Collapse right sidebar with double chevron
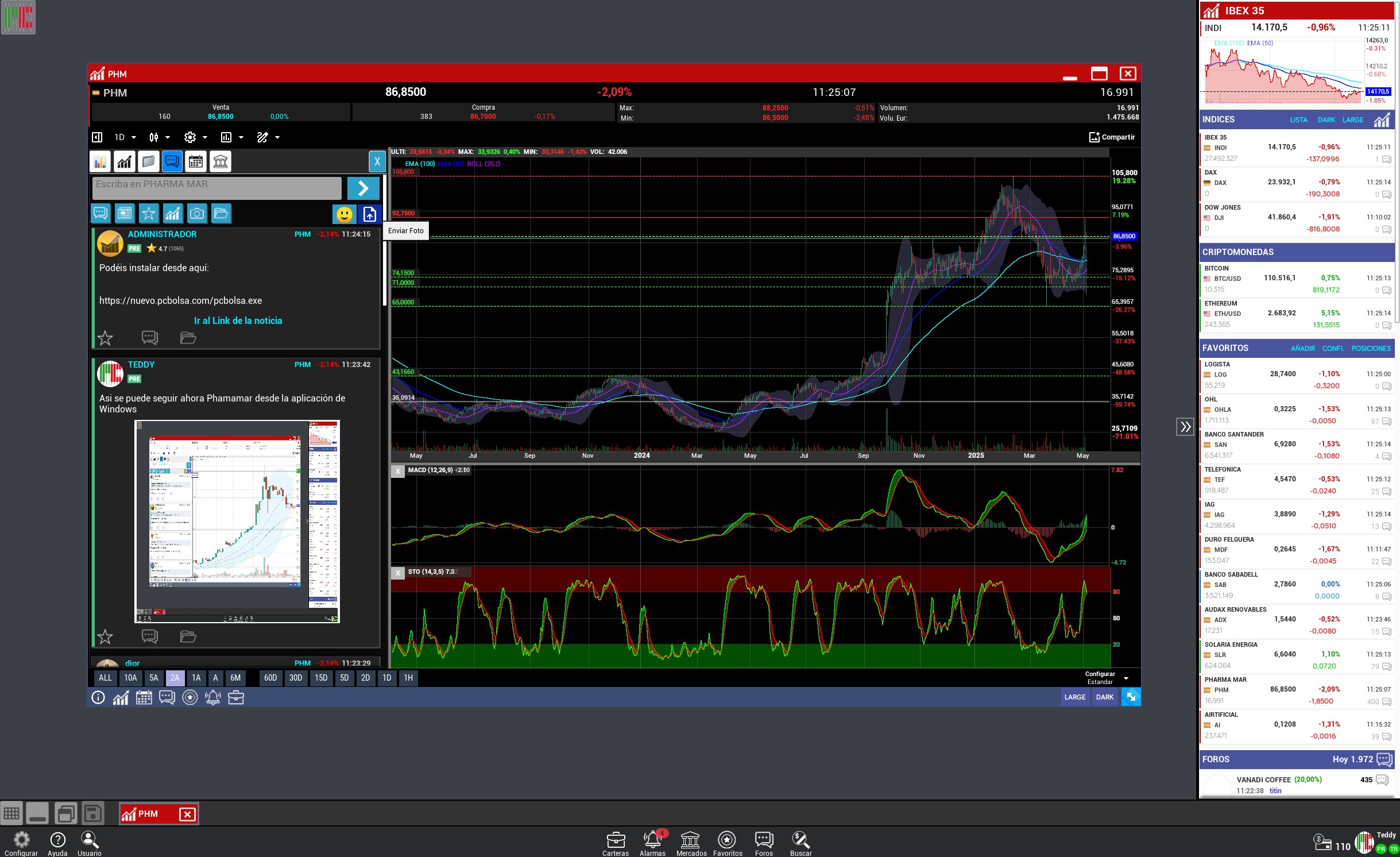 point(1185,427)
